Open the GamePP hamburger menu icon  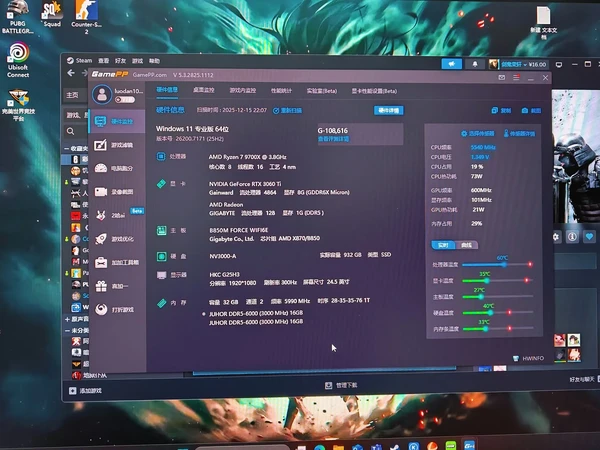point(516,77)
